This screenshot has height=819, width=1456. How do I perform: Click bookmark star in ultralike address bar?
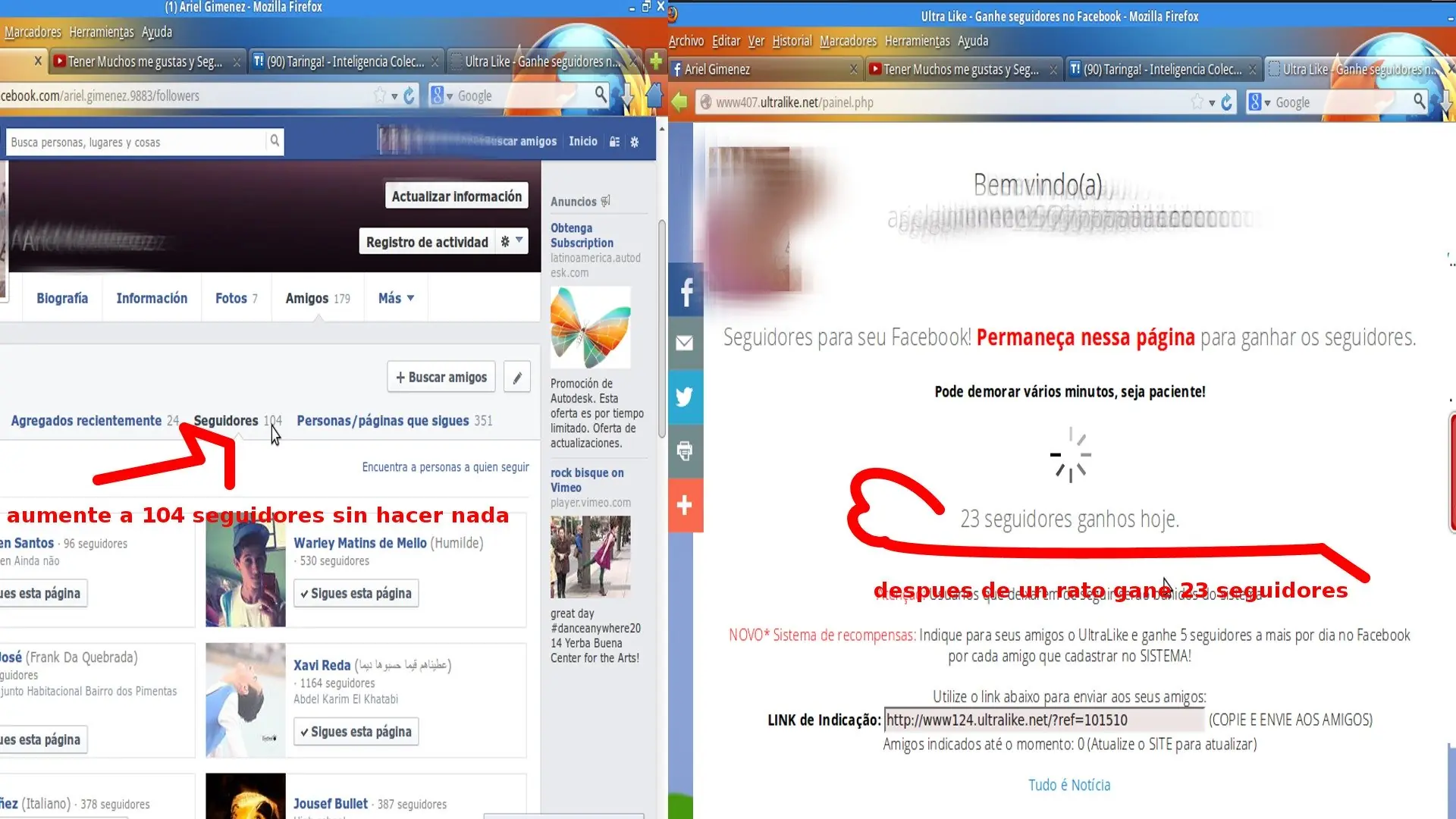click(1197, 102)
